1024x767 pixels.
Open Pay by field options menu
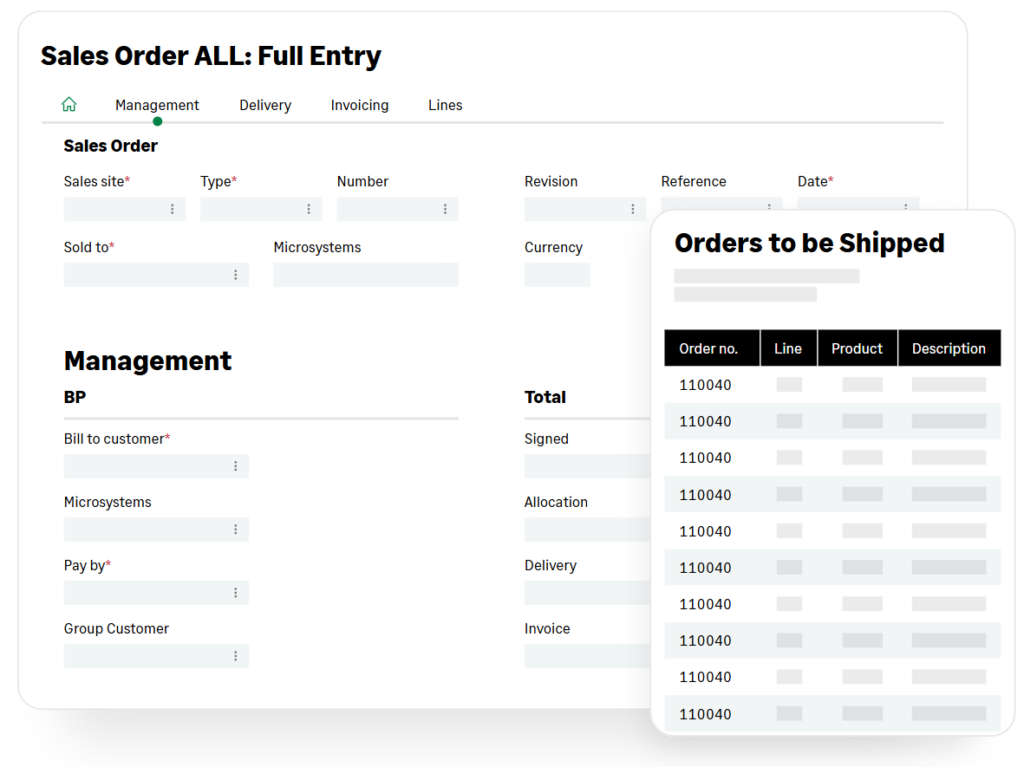[x=236, y=593]
